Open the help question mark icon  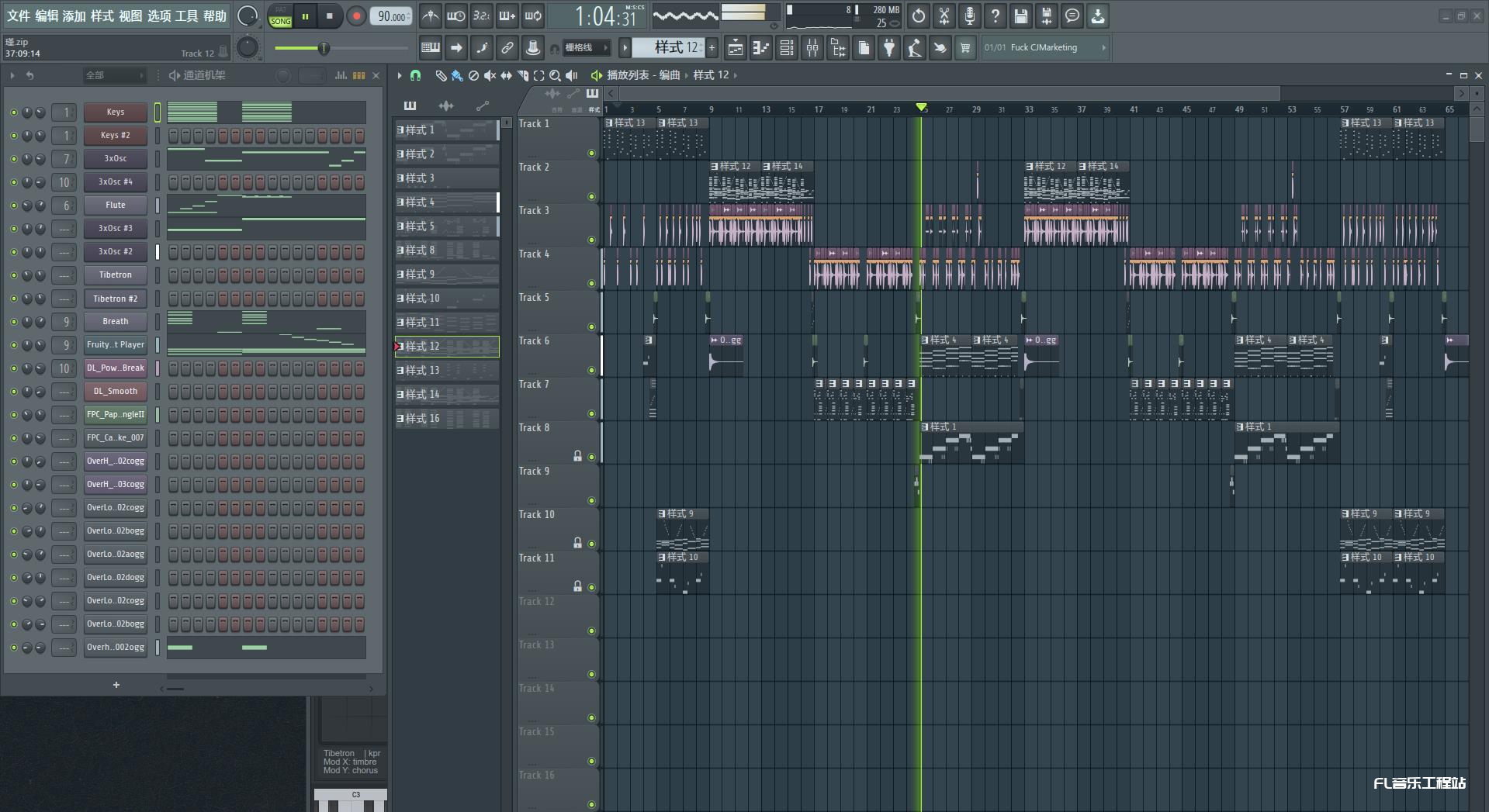pos(996,16)
